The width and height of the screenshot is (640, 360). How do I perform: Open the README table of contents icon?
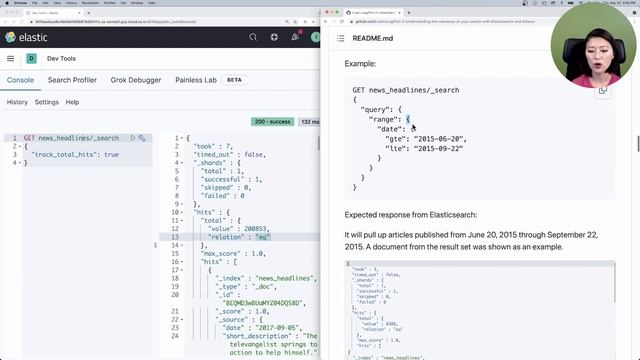point(340,38)
